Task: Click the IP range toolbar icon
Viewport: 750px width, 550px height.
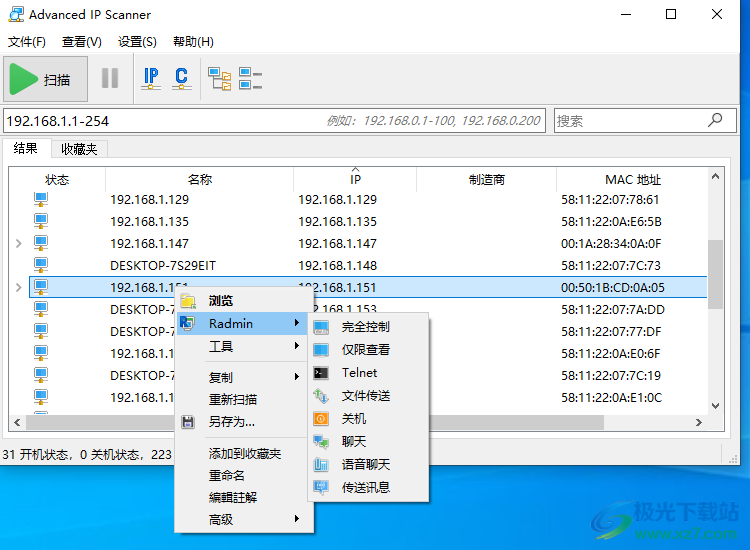Action: tap(151, 78)
